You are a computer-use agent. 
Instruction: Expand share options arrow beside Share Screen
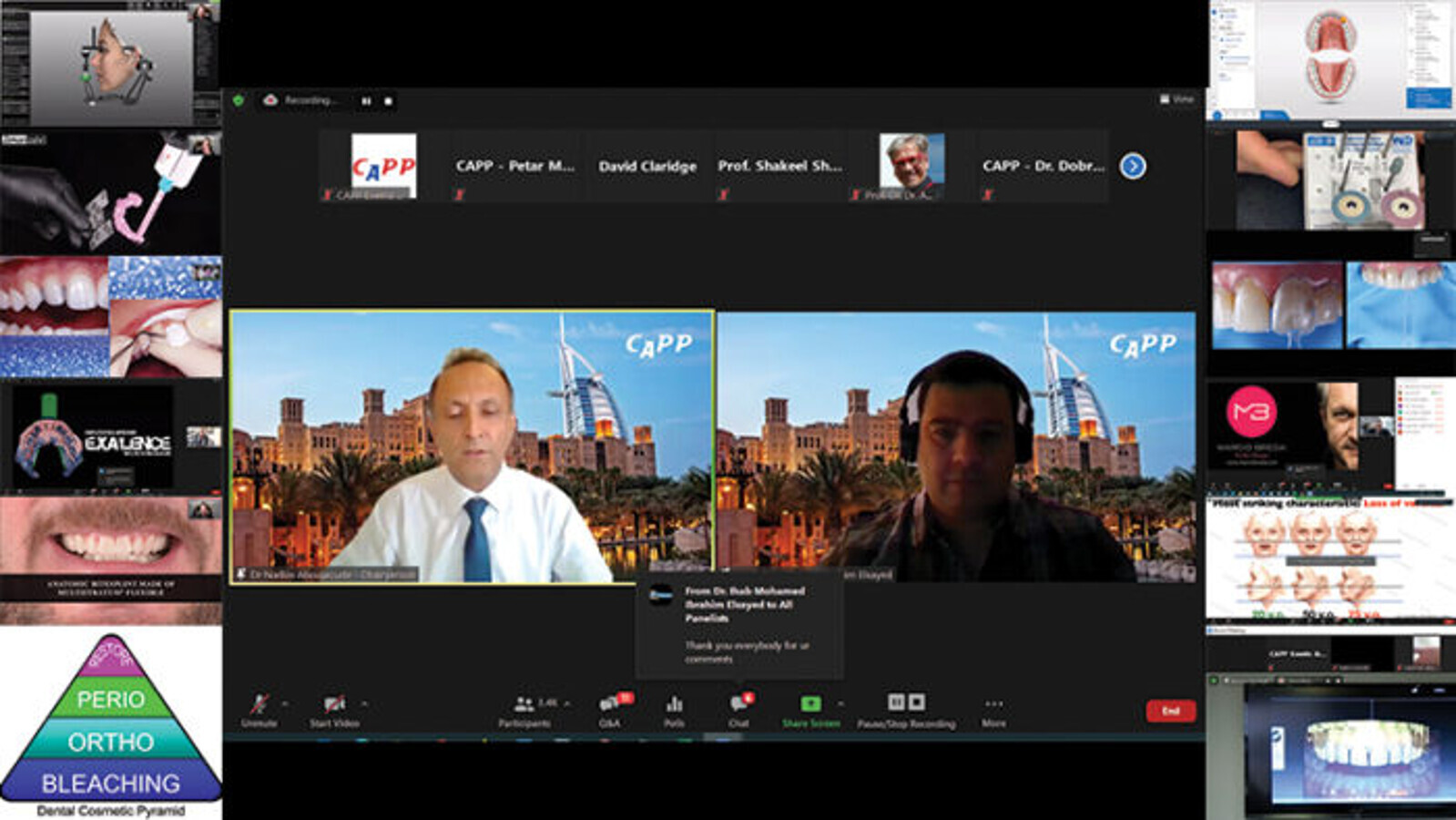tap(840, 703)
